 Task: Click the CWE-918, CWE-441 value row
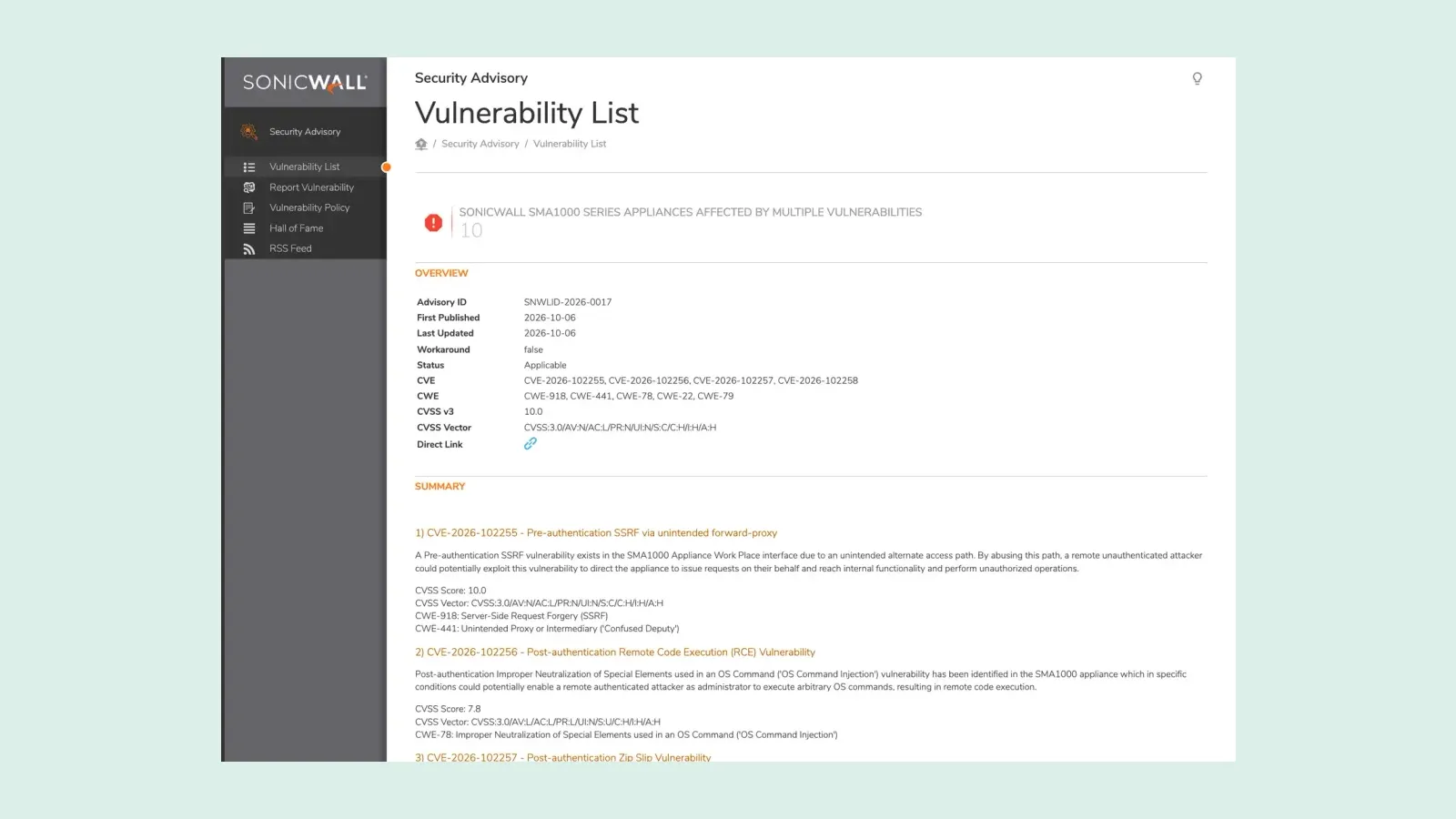click(629, 396)
